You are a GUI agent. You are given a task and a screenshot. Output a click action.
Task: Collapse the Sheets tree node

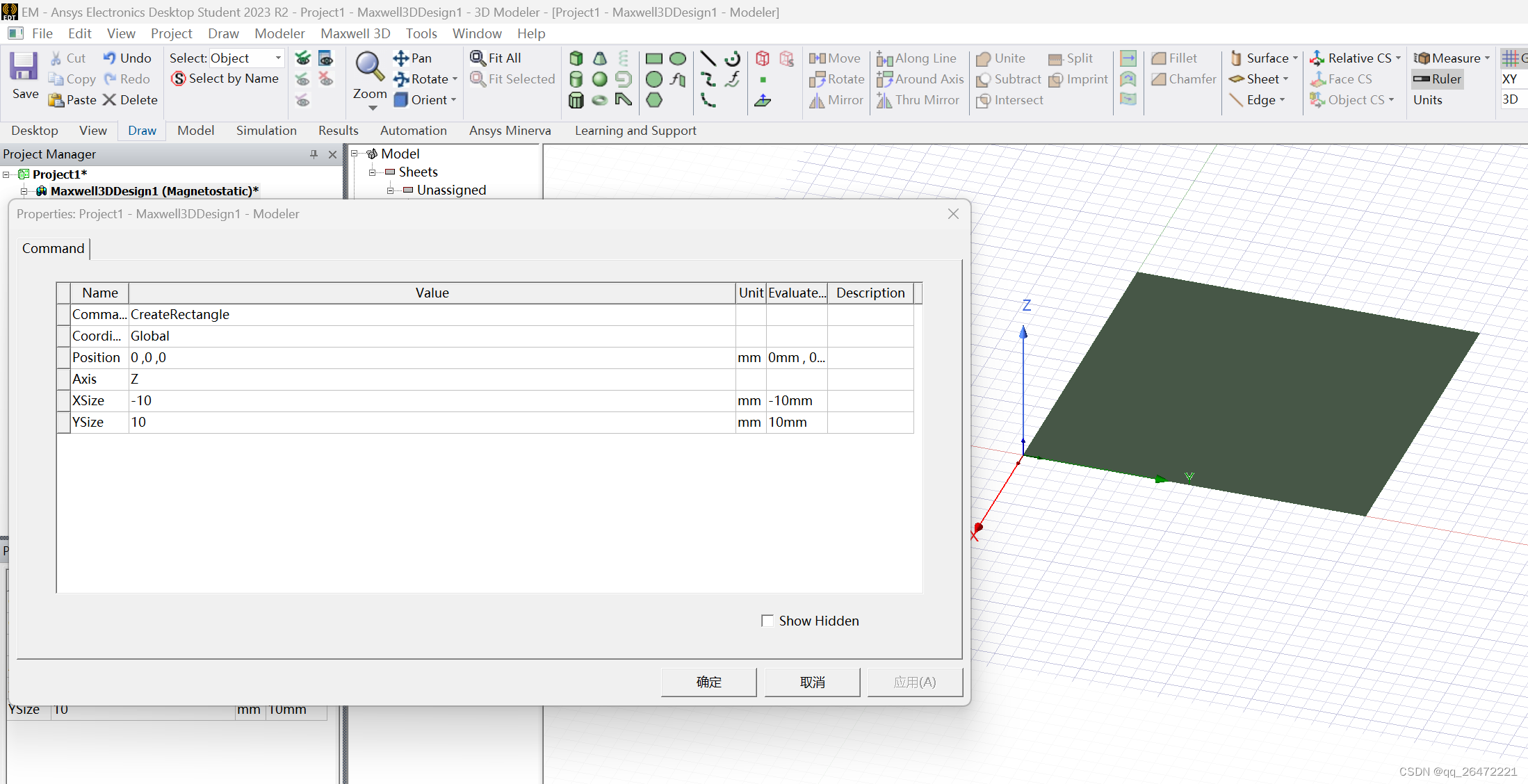(x=372, y=172)
